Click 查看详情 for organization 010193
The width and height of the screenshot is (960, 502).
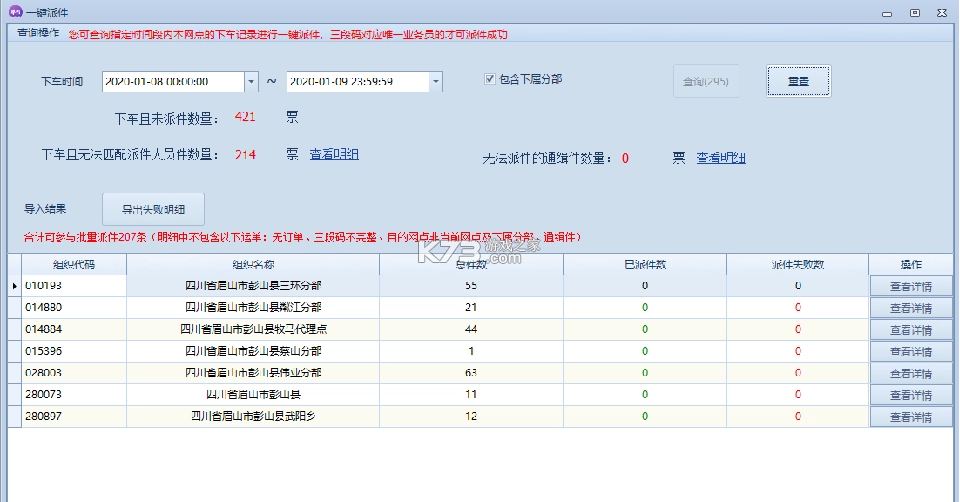click(910, 286)
